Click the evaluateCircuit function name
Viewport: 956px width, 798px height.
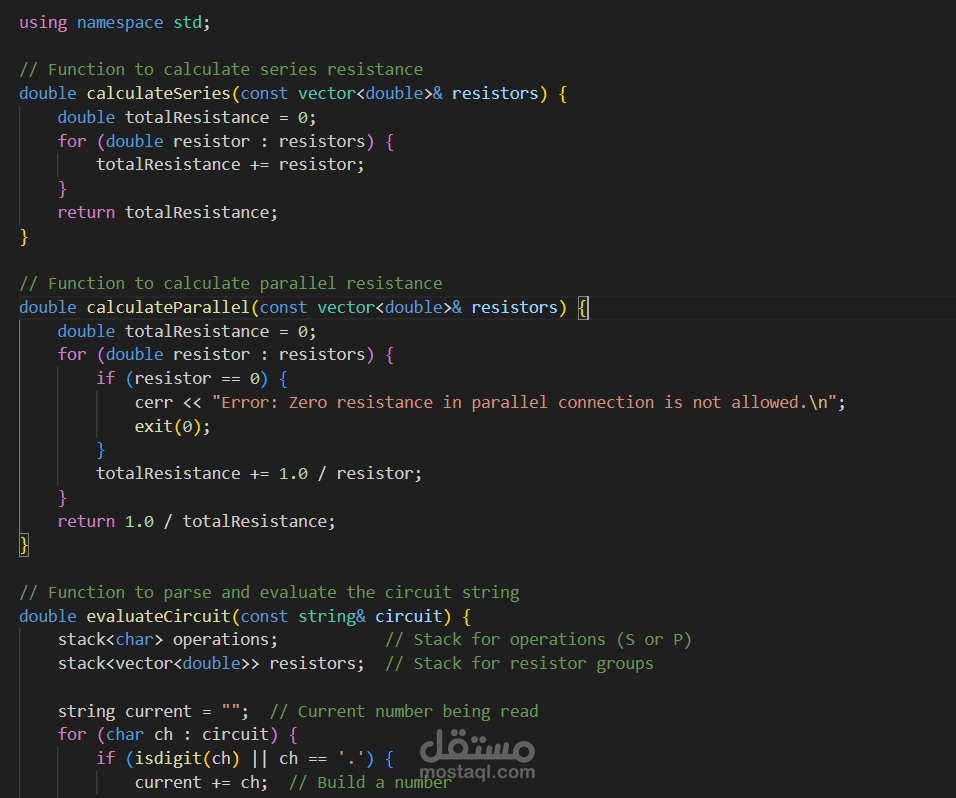159,616
